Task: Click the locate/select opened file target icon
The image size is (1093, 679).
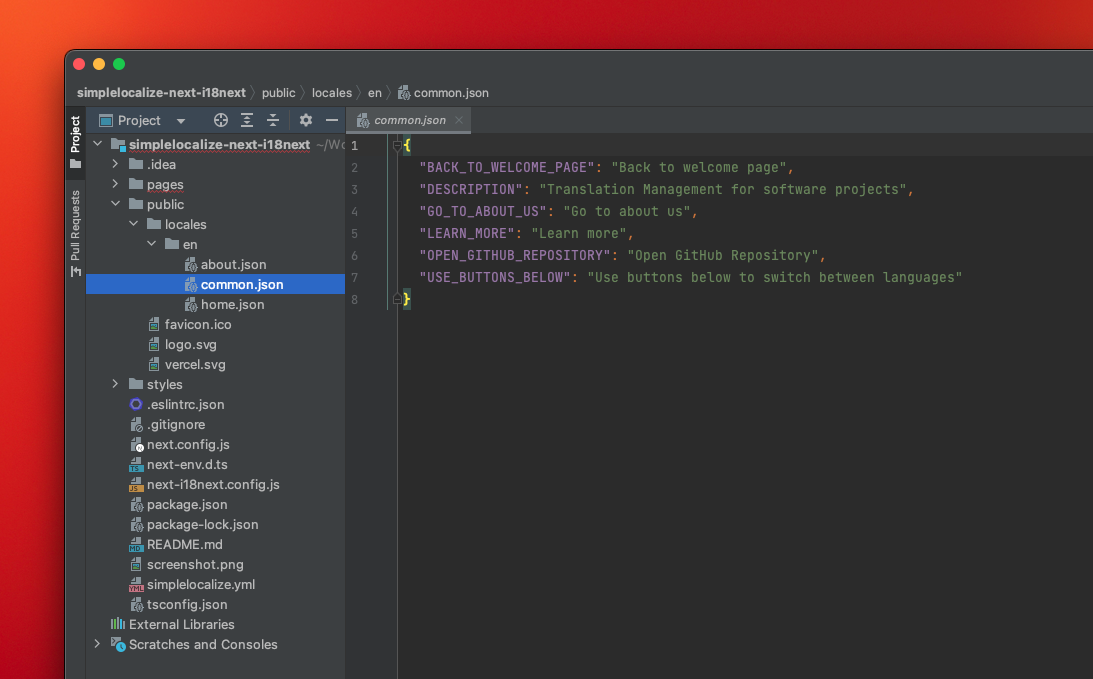Action: 220,120
